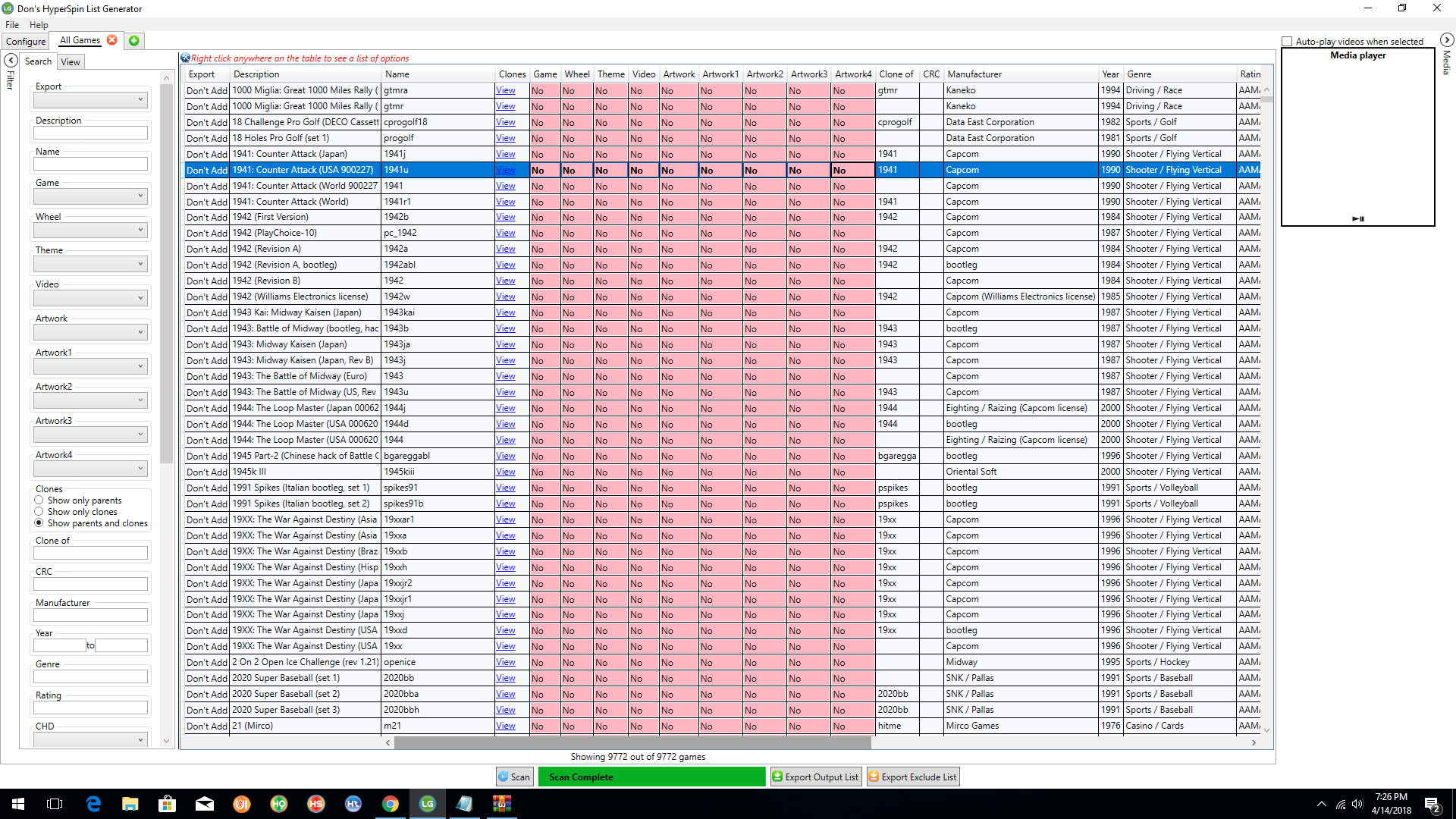Image resolution: width=1456 pixels, height=819 pixels.
Task: Click the View link for 1942 (PlayChoice-10)
Action: pos(506,233)
